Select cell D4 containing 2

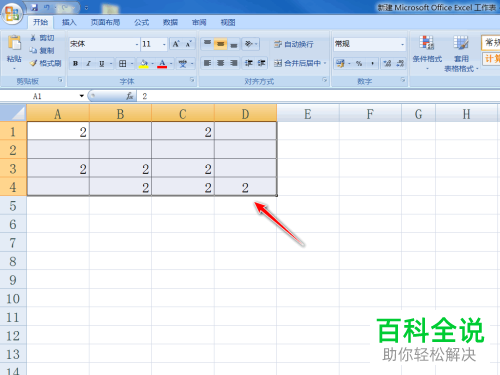click(246, 187)
